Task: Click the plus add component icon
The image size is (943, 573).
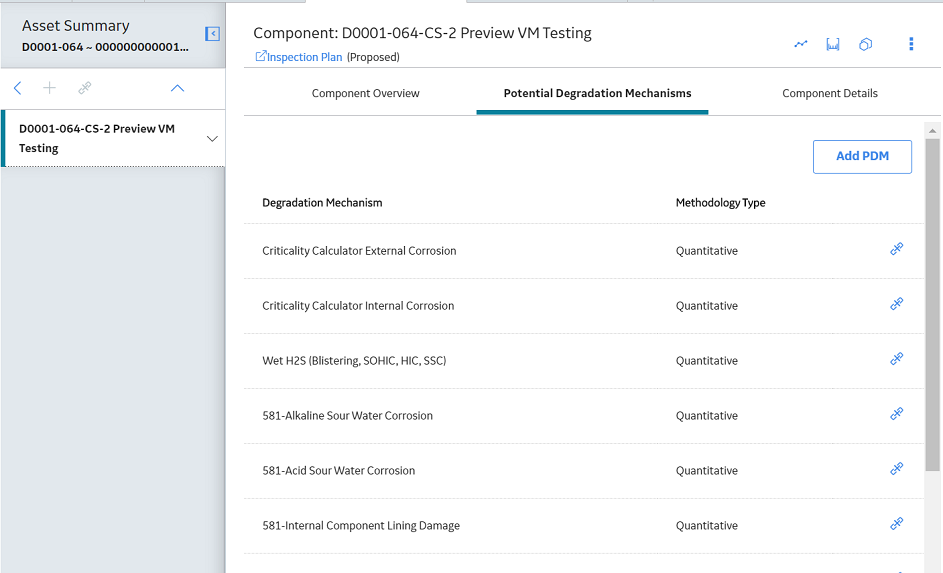Action: coord(49,88)
